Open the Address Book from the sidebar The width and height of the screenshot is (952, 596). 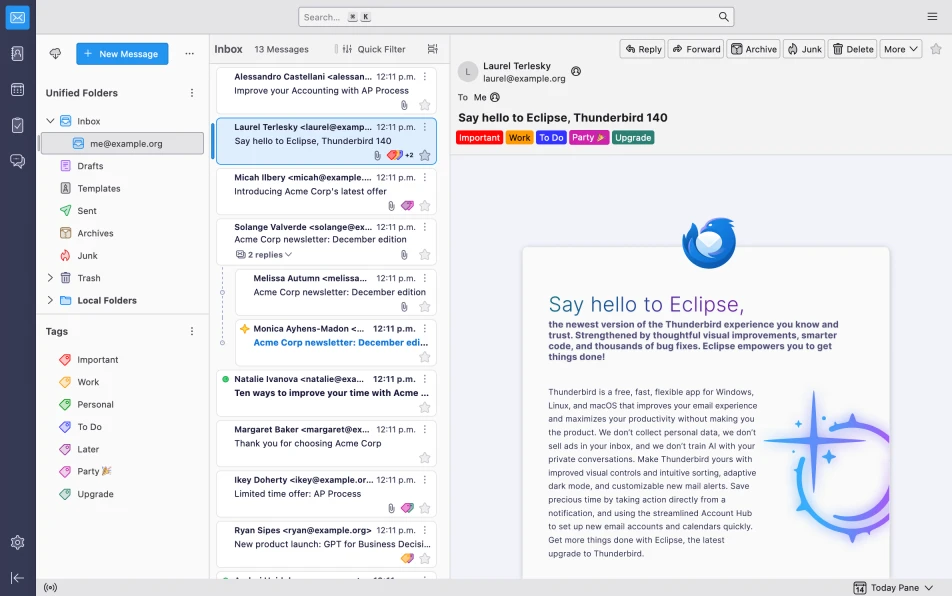click(17, 52)
